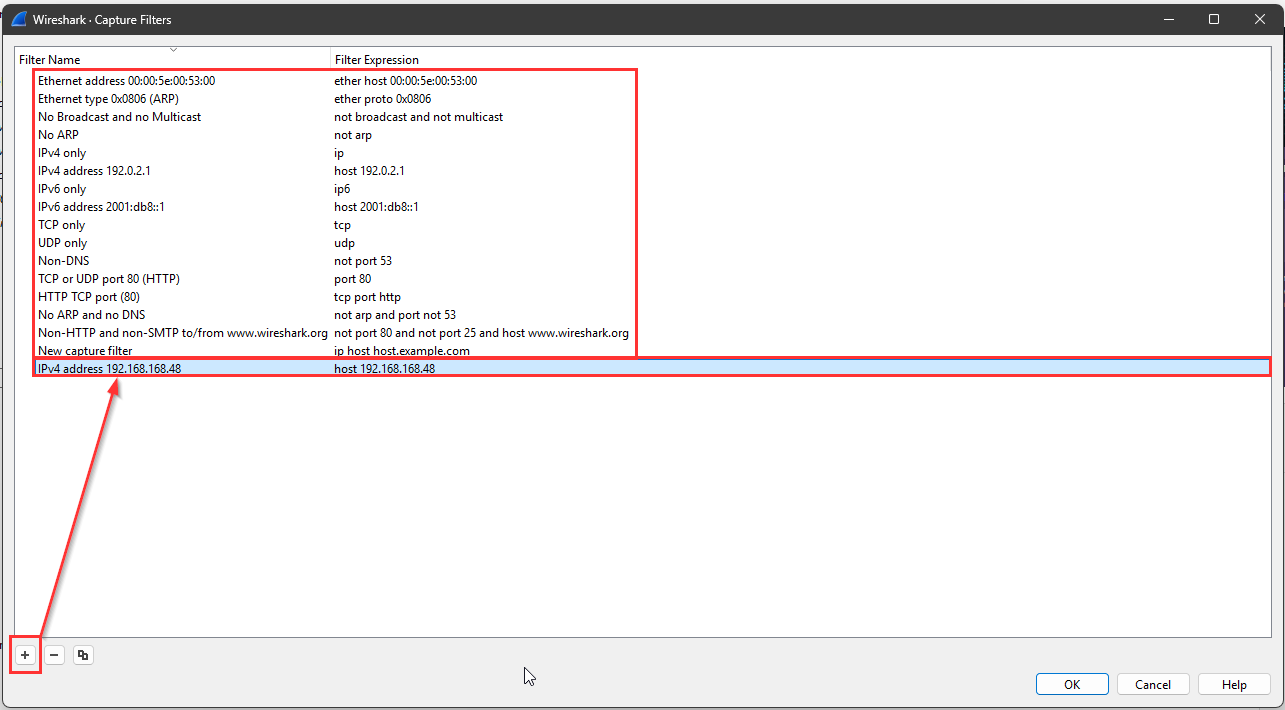1285x710 pixels.
Task: Click expression 'ether host 00:00:5e:00:53:00'
Action: [405, 81]
